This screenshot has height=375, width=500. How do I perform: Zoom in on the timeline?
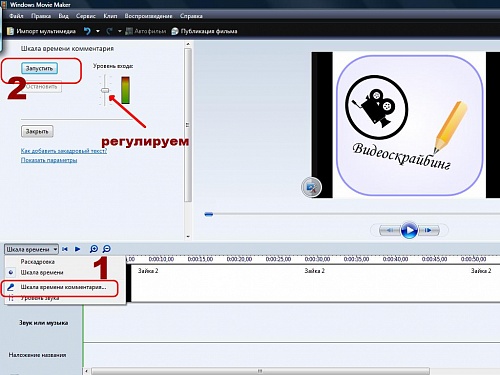coord(94,249)
